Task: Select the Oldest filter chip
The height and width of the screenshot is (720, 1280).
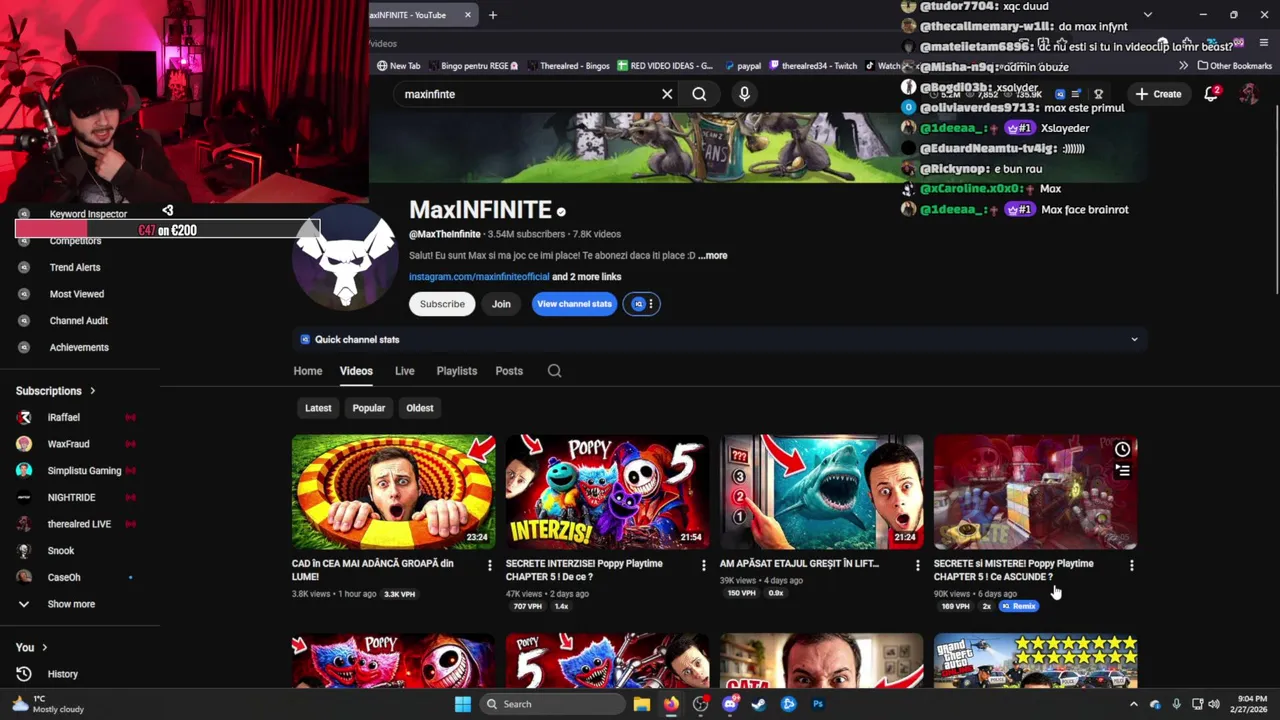Action: [x=420, y=408]
